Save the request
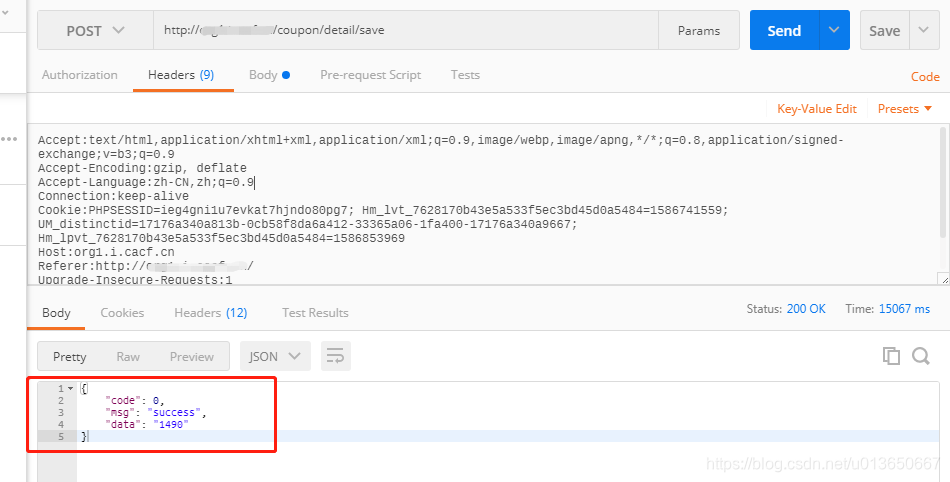Viewport: 950px width, 482px height. pos(885,30)
